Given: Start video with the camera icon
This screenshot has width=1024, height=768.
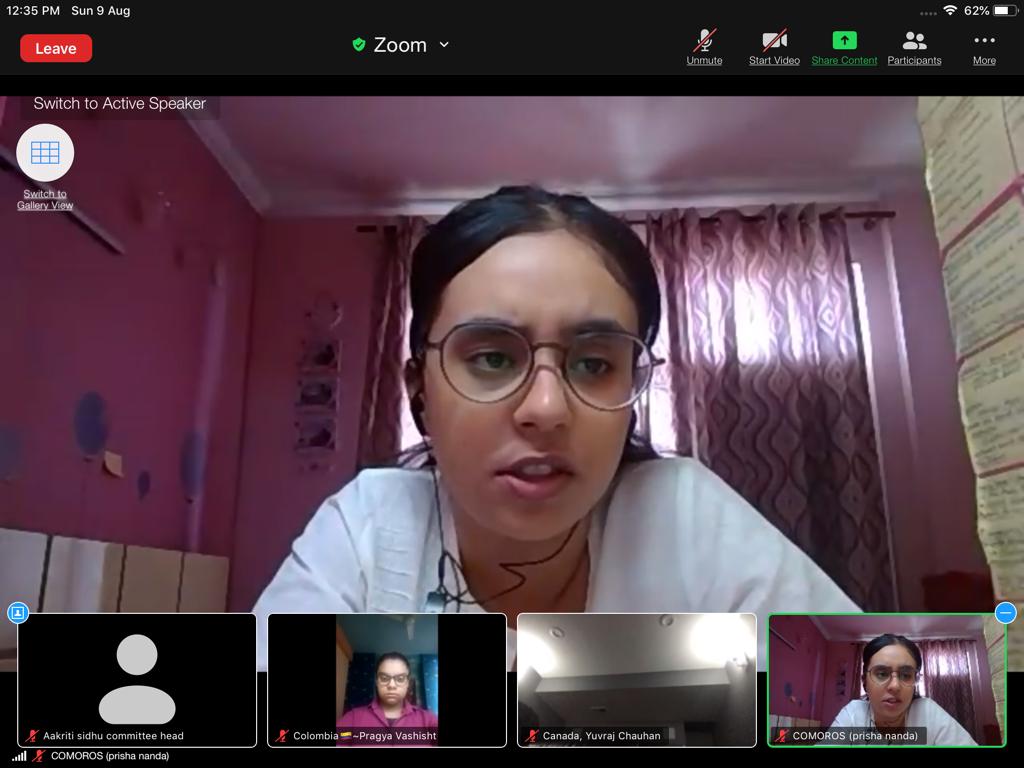Looking at the screenshot, I should (x=774, y=42).
